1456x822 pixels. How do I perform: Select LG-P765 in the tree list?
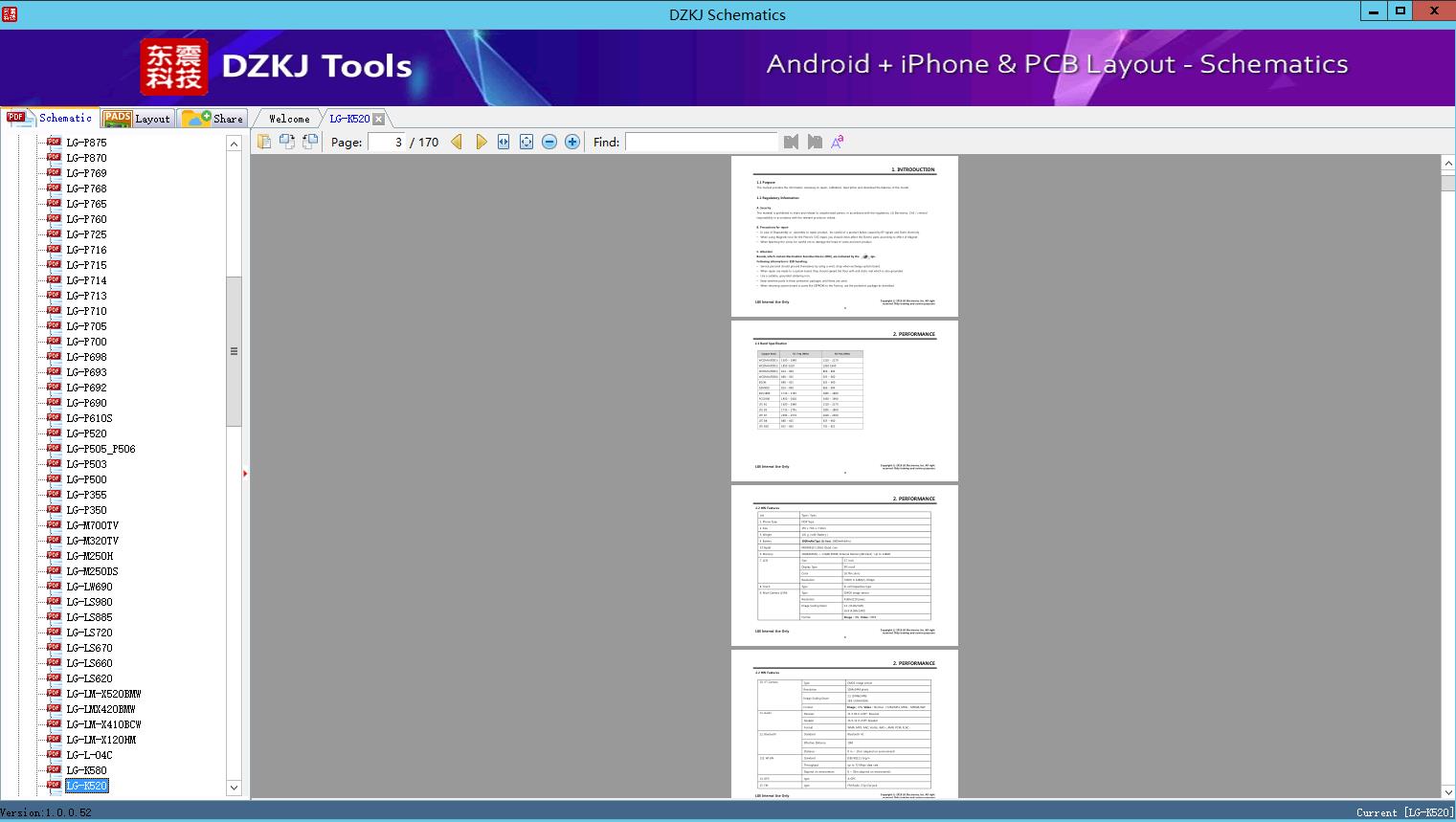pyautogui.click(x=86, y=204)
